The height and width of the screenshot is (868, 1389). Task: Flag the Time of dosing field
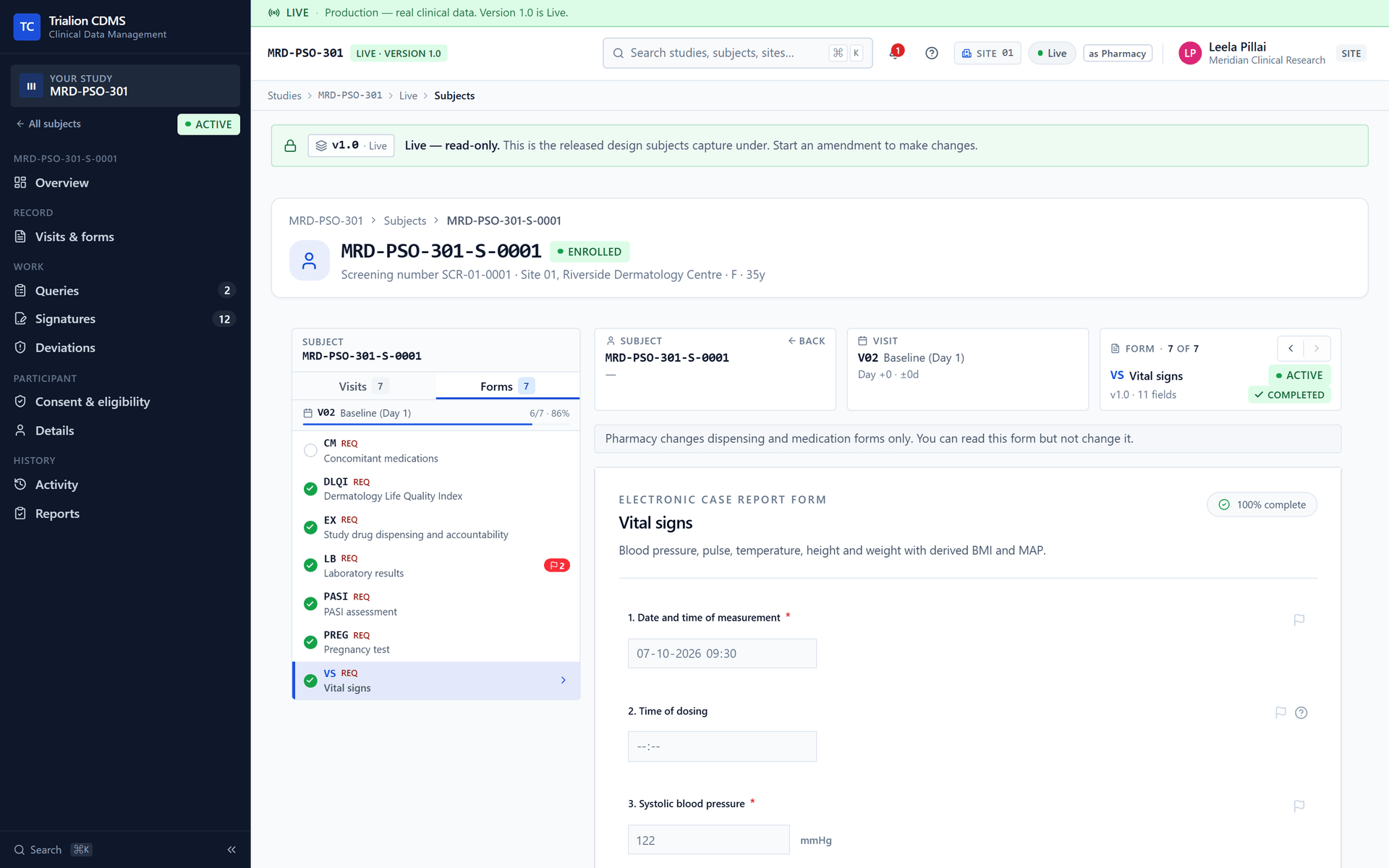[x=1280, y=712]
